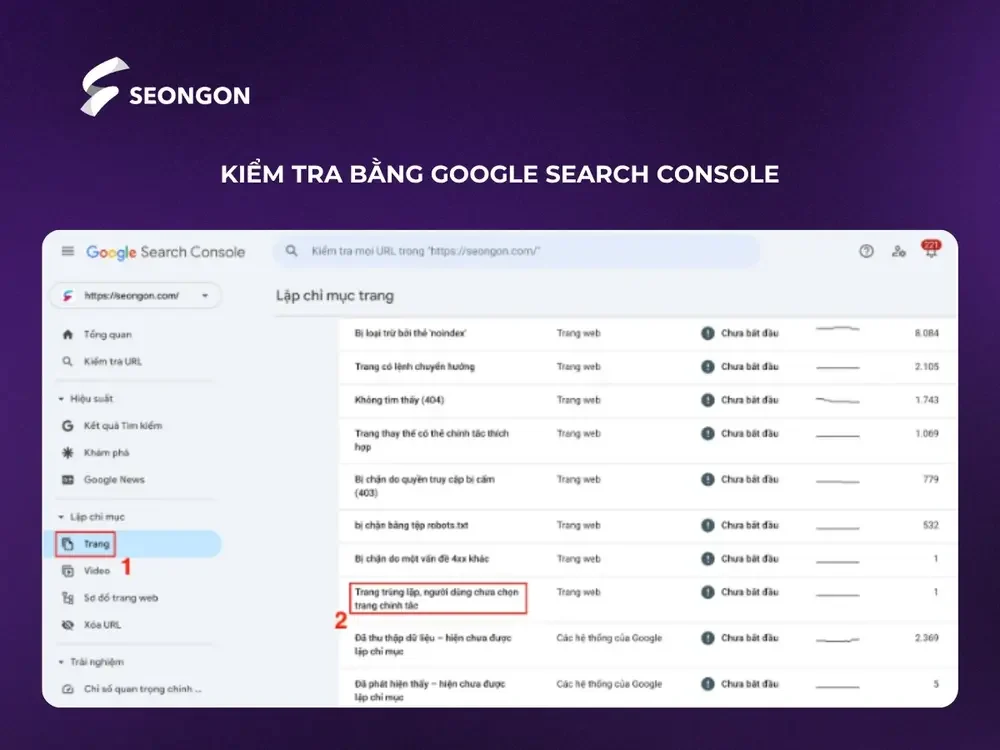The image size is (1000, 750).
Task: Click the Google Search Console logo
Action: pos(166,252)
